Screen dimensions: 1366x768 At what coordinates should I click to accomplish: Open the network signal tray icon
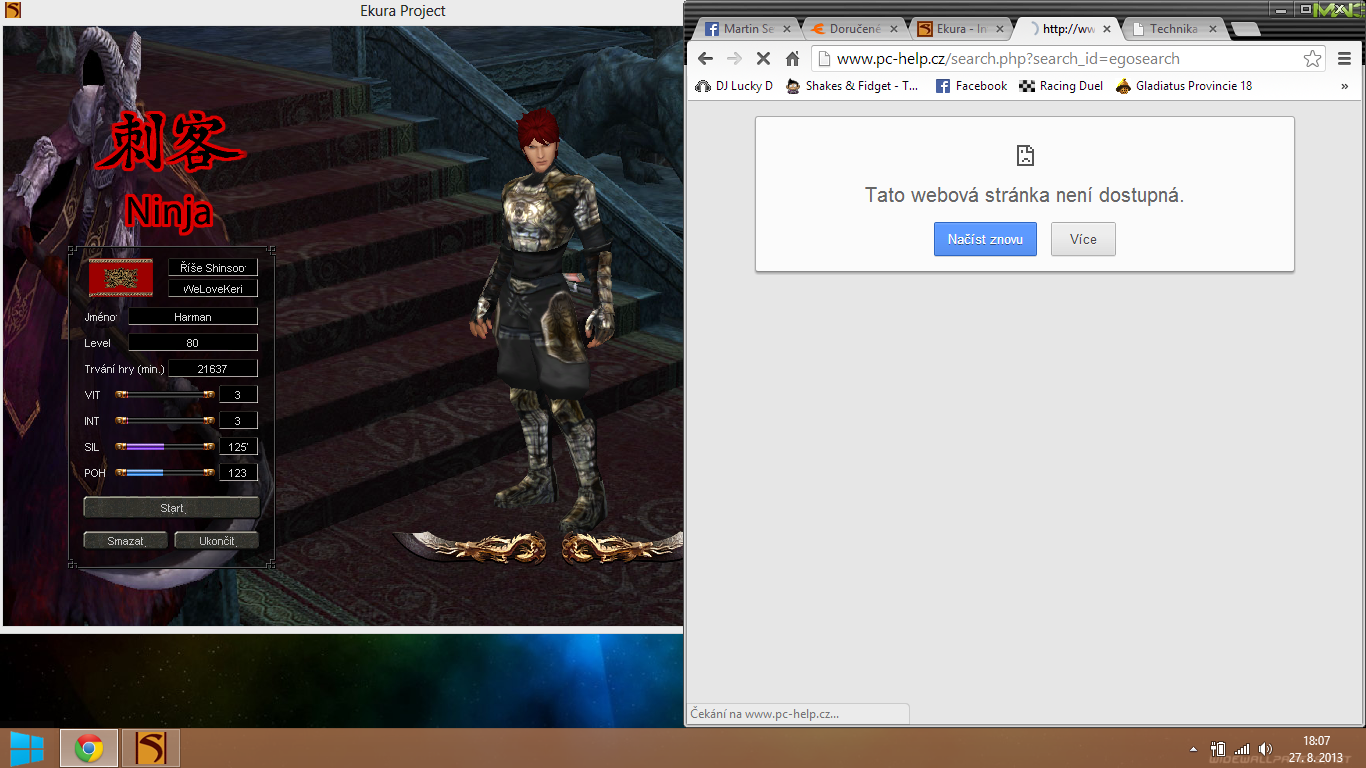tap(1242, 748)
